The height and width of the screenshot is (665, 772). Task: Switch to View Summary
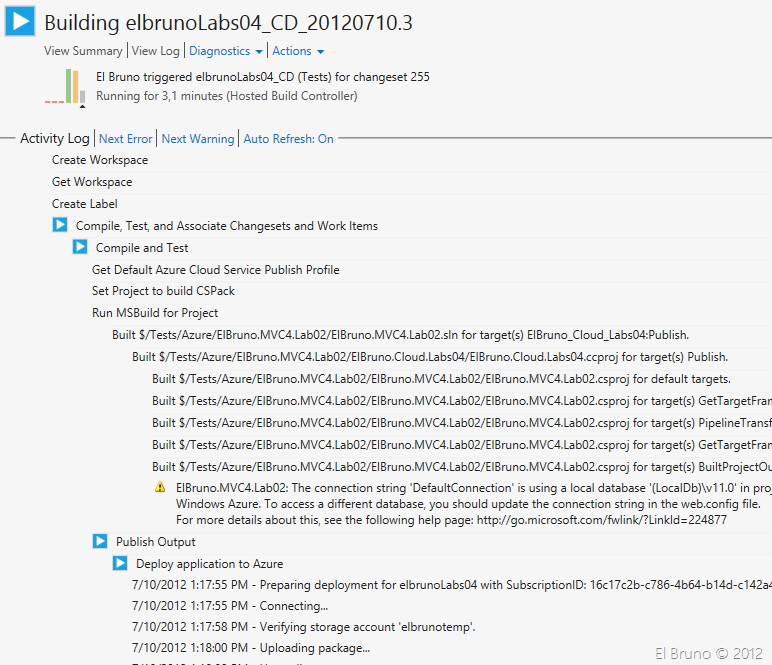(83, 51)
